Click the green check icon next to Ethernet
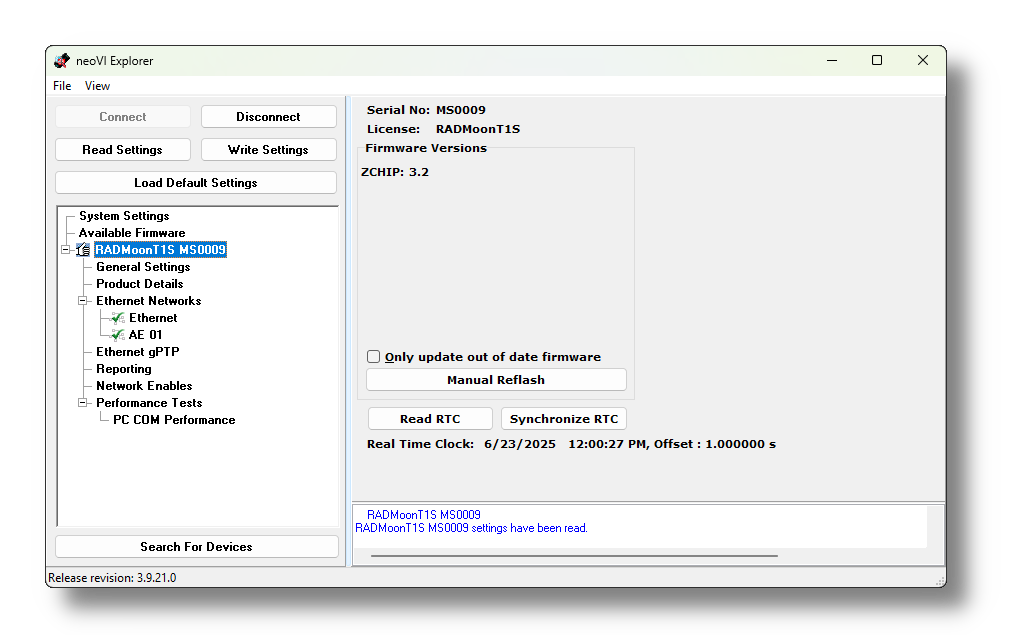Viewport: 1024px width, 635px height. (118, 318)
